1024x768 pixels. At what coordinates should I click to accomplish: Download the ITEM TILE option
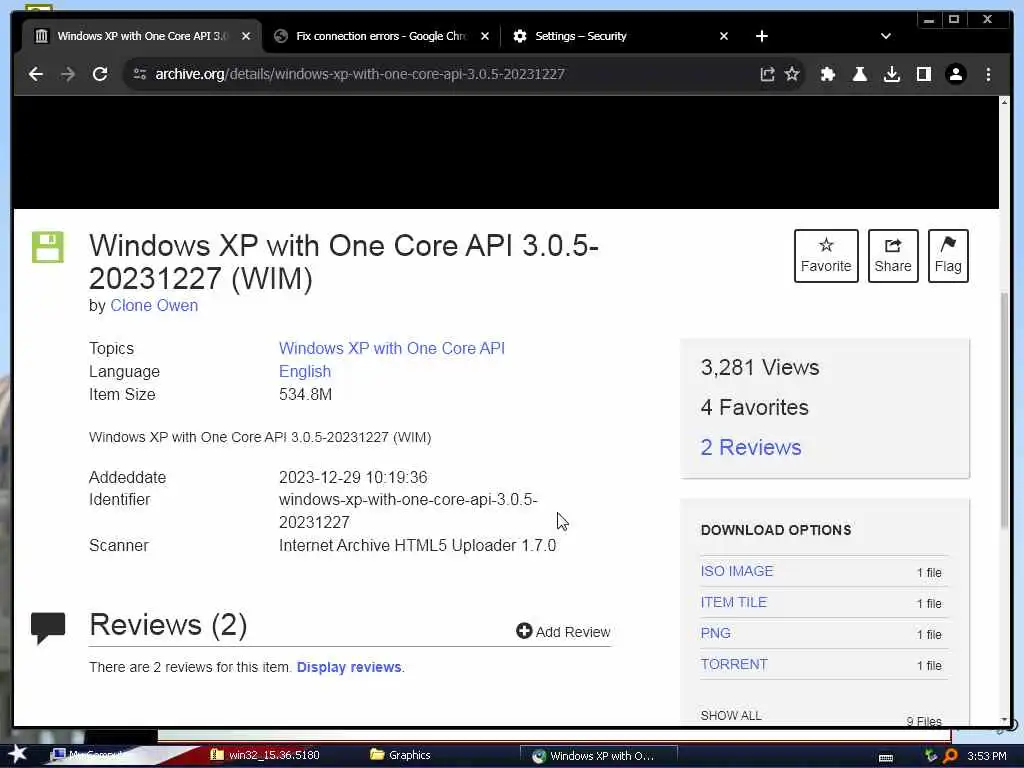coord(733,602)
